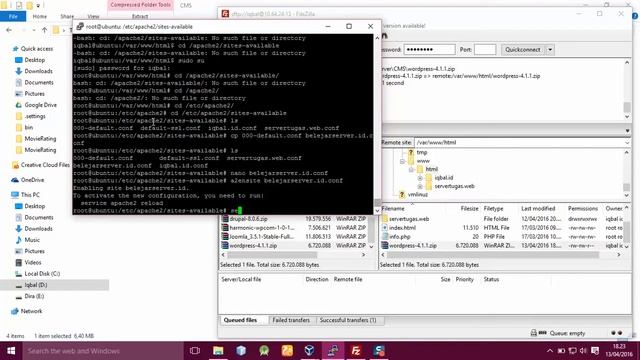The width and height of the screenshot is (640, 360).
Task: Open Quickconnect history dropdown arrow
Action: coord(550,49)
